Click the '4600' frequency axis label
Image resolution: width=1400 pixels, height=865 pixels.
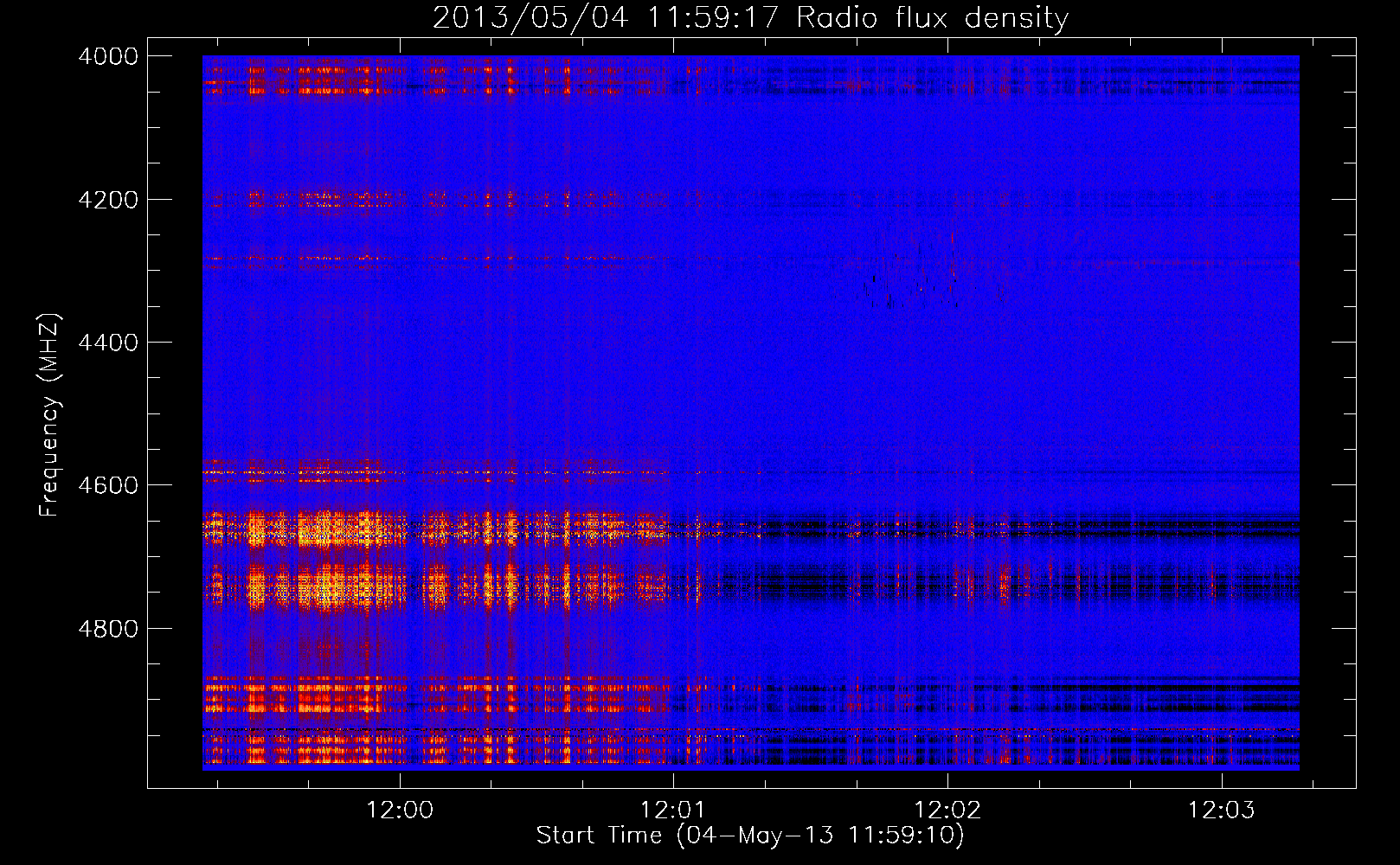pyautogui.click(x=108, y=485)
